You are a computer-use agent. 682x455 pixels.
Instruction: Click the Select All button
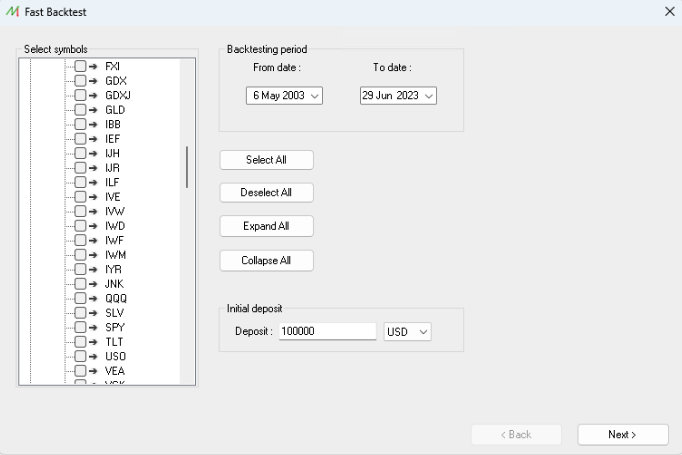click(x=266, y=160)
